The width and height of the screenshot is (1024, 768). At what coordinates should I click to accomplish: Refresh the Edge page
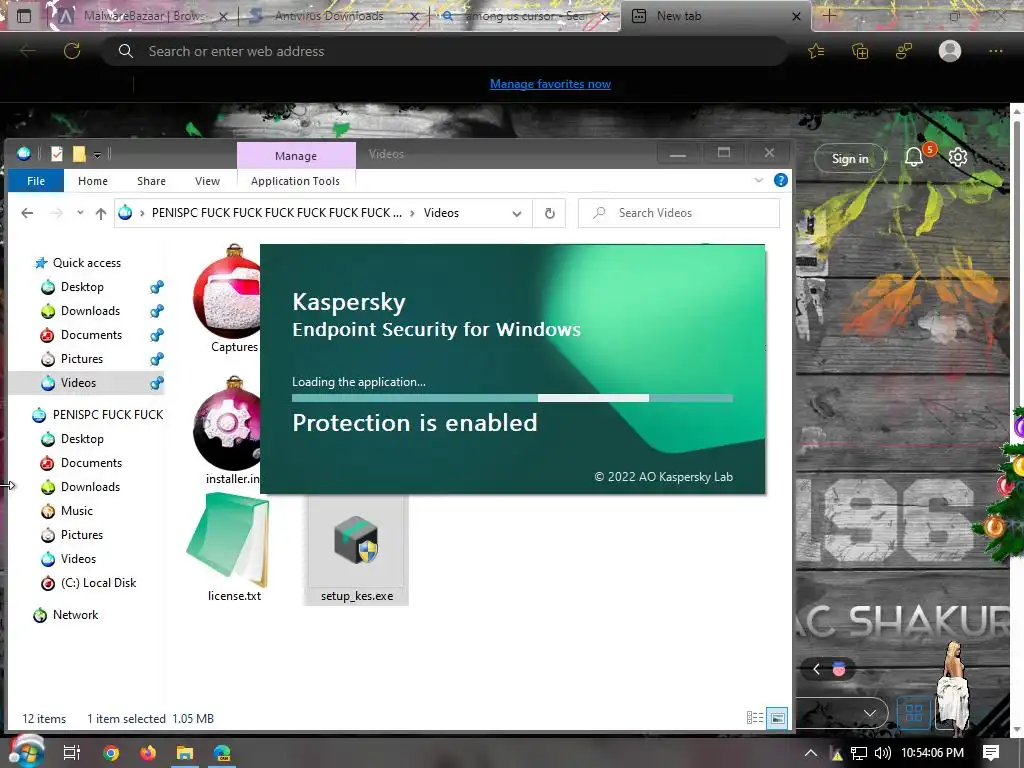(x=72, y=51)
